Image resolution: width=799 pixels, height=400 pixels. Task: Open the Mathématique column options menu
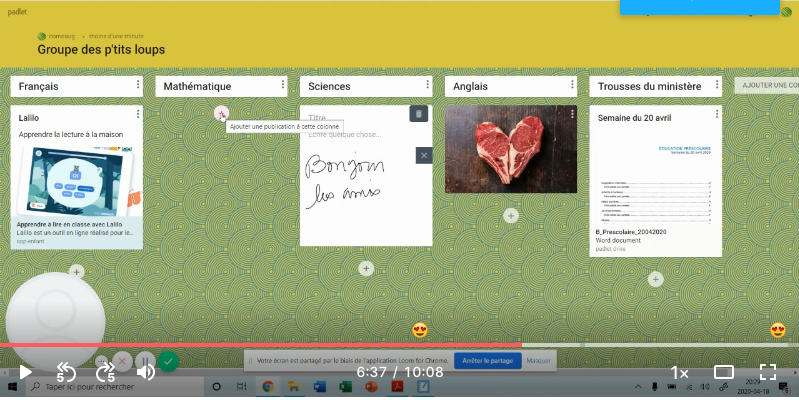pos(283,85)
